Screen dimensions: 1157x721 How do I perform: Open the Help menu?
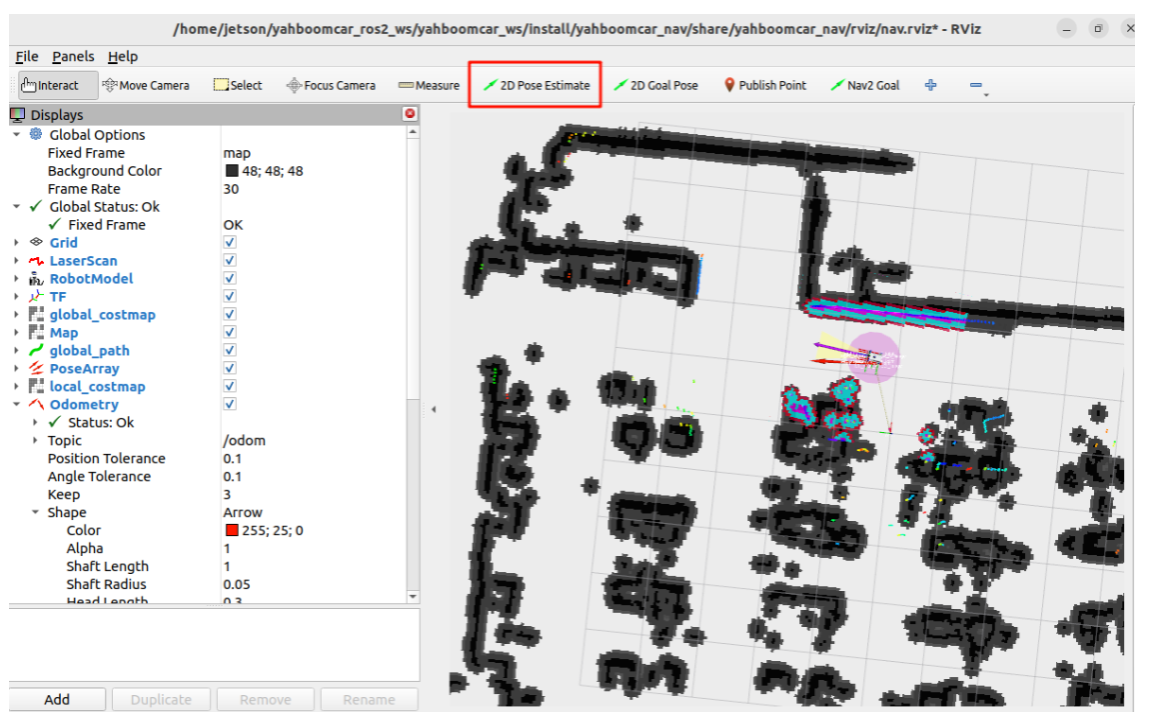point(122,57)
